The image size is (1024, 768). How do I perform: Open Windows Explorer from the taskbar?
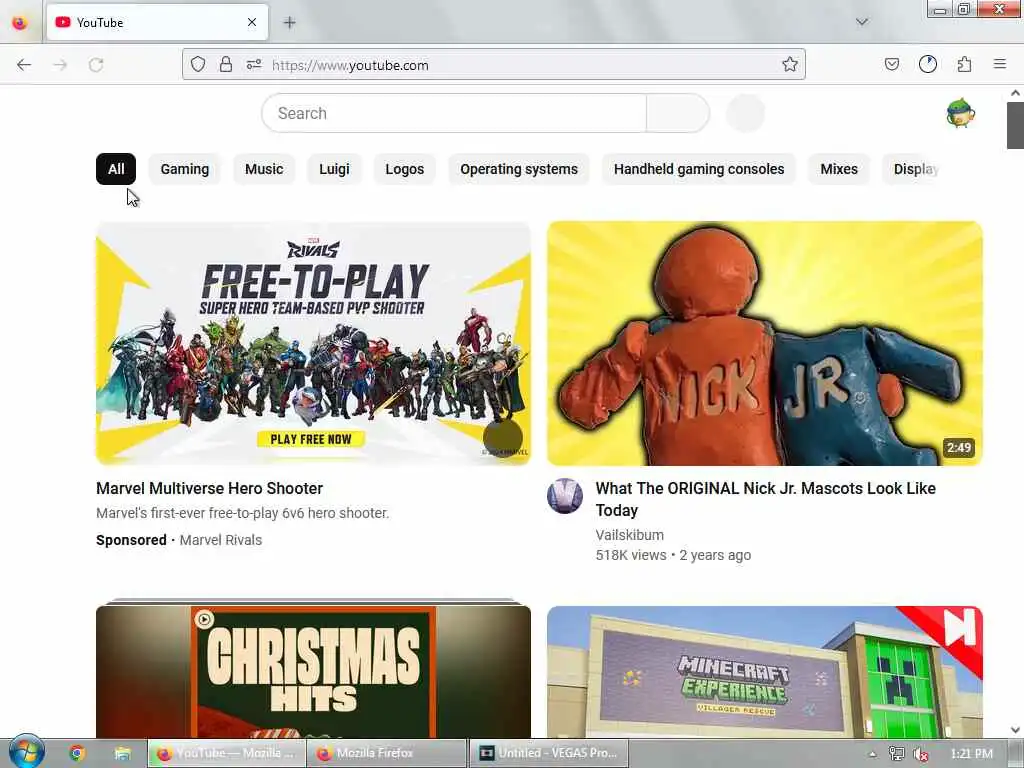click(x=122, y=754)
